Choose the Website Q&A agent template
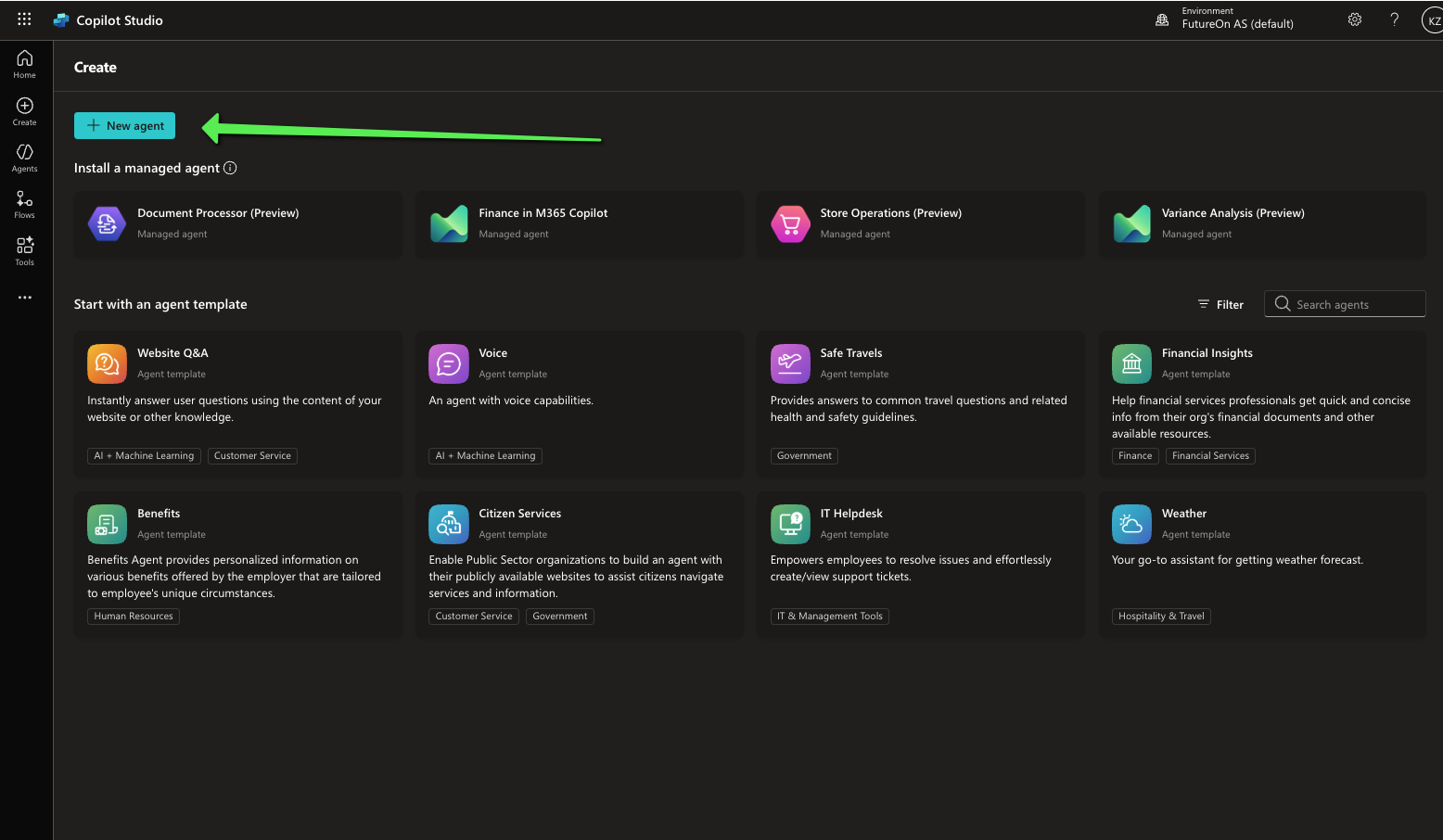Image resolution: width=1443 pixels, height=840 pixels. pos(238,404)
